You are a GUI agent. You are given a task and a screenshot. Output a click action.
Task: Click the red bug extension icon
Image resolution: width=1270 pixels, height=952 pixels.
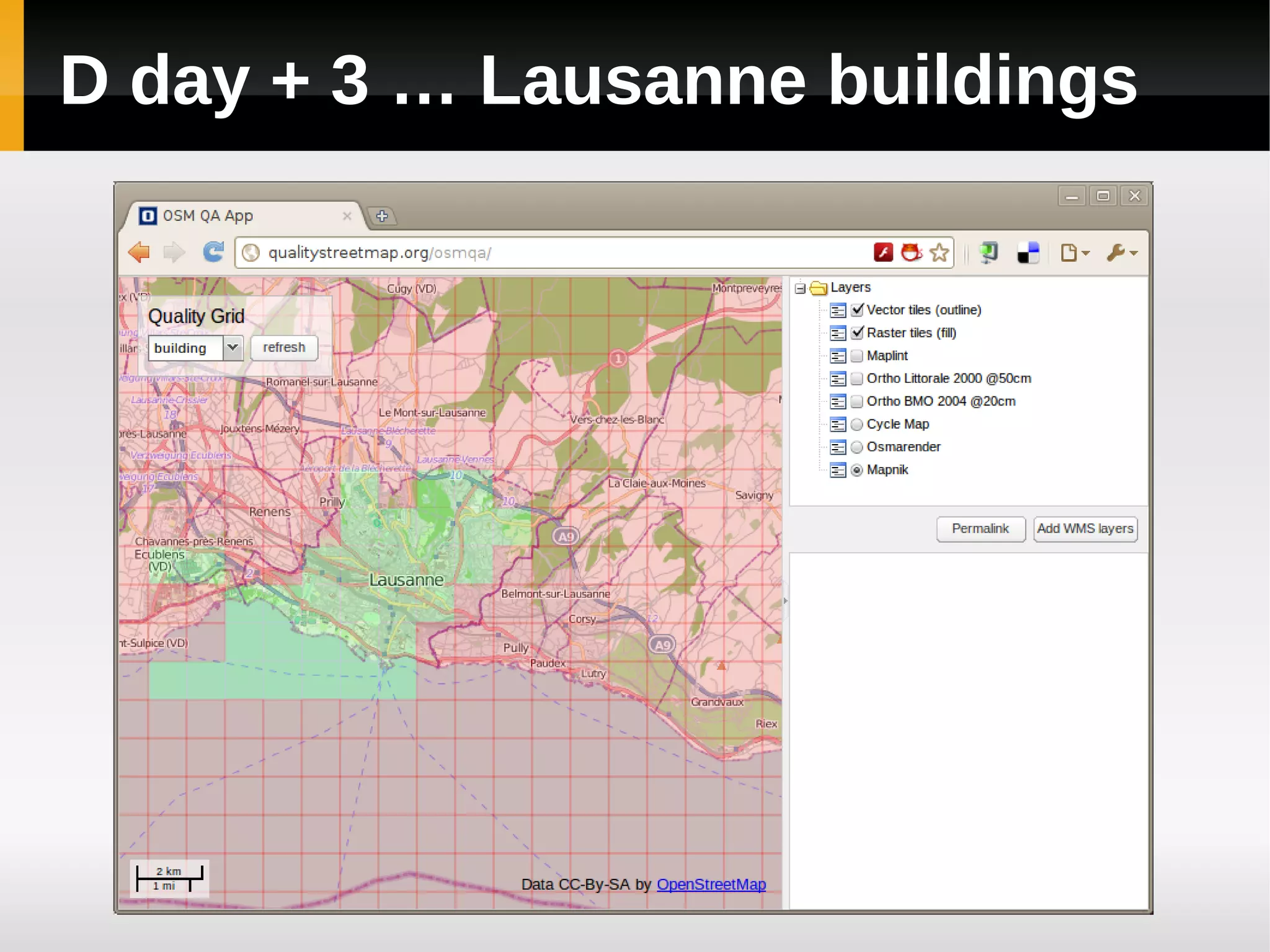912,252
